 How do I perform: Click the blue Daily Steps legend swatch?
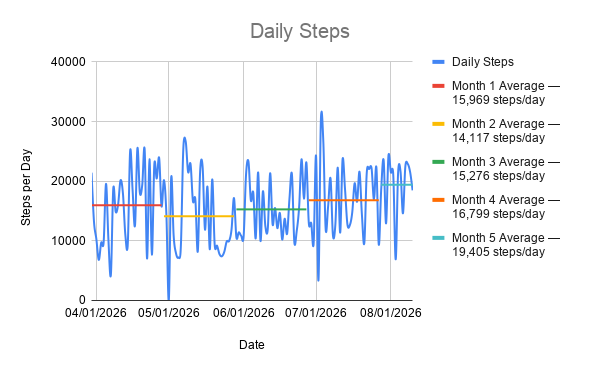[x=438, y=62]
